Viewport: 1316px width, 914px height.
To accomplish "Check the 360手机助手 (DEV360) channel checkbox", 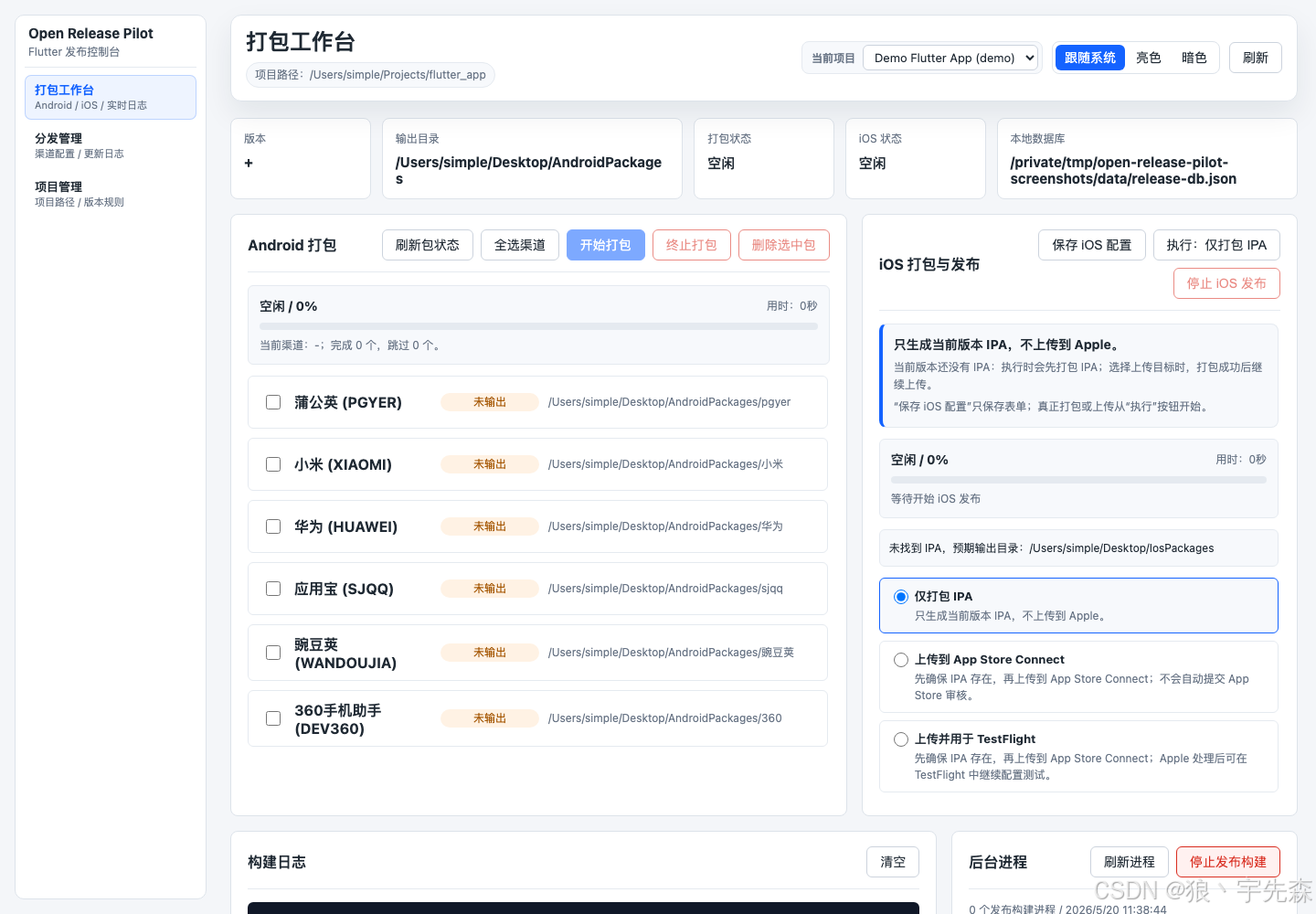I will coord(273,718).
